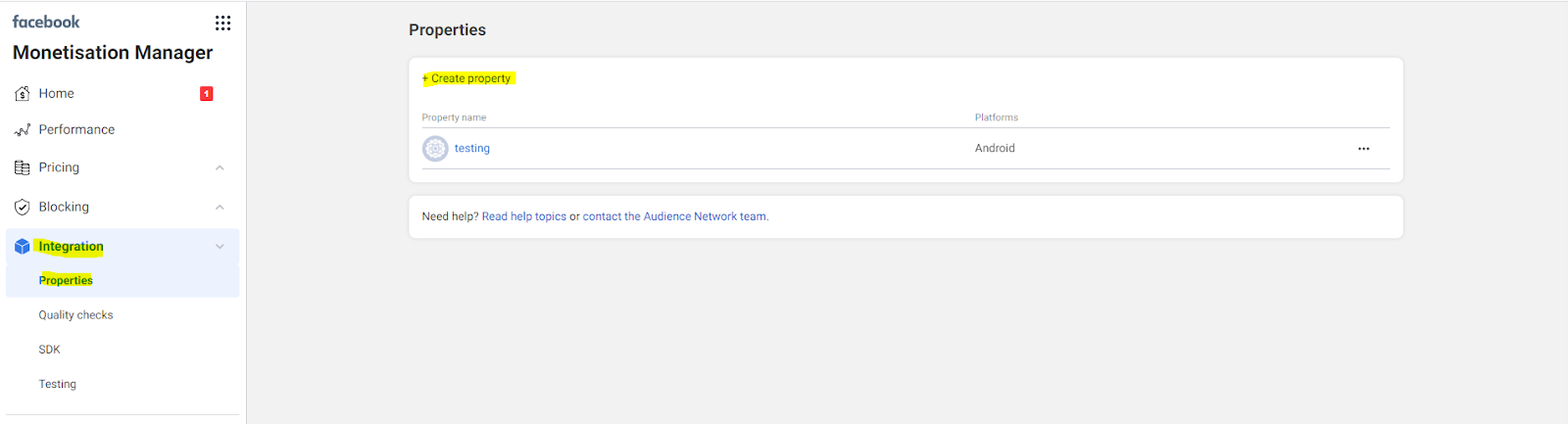Screen dimensions: 1568x424
Task: Open the Properties submenu item
Action: point(66,281)
